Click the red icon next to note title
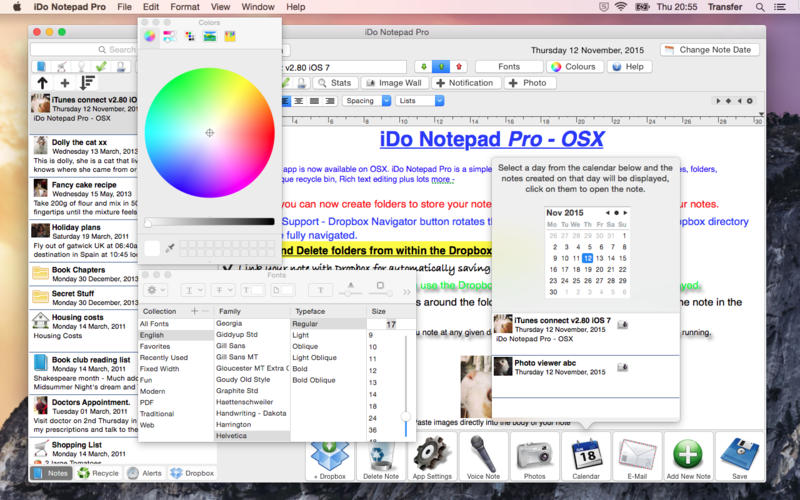 pyautogui.click(x=459, y=66)
